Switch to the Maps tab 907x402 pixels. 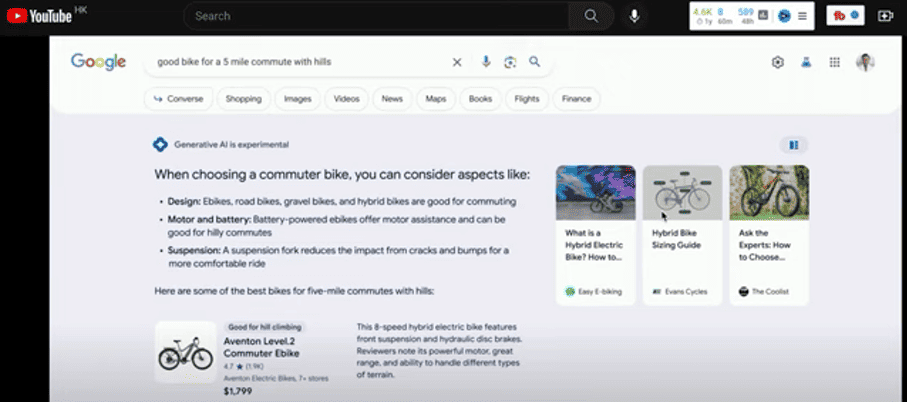[436, 99]
